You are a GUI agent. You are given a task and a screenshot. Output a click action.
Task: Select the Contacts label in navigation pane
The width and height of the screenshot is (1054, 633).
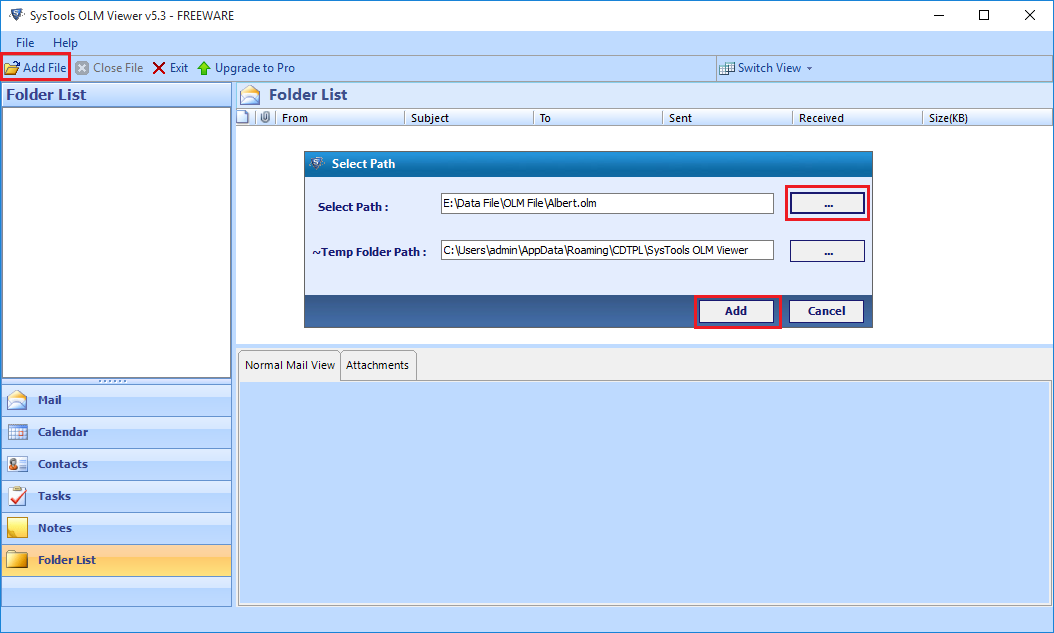pyautogui.click(x=63, y=464)
